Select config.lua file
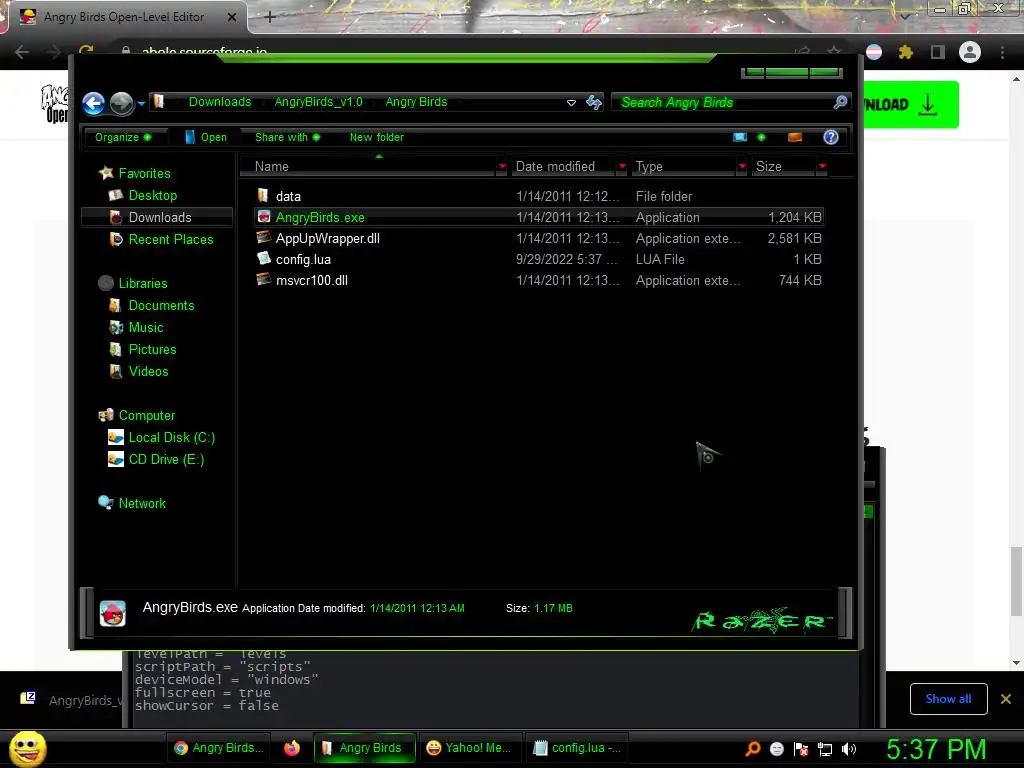Viewport: 1024px width, 768px height. click(539, 259)
